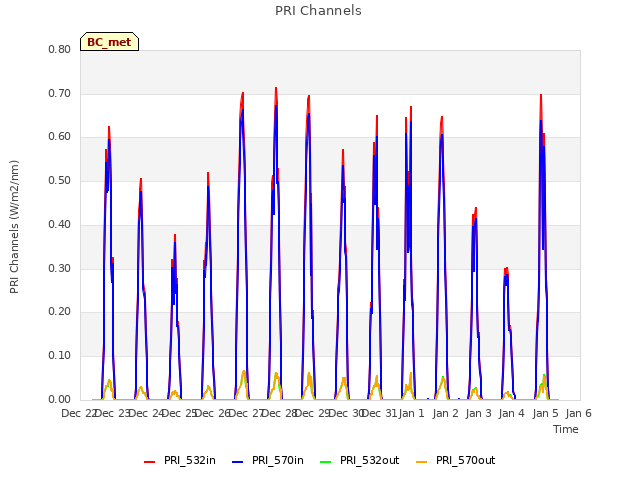Click the 0.30 y-axis tick label
The image size is (640, 480).
(60, 269)
